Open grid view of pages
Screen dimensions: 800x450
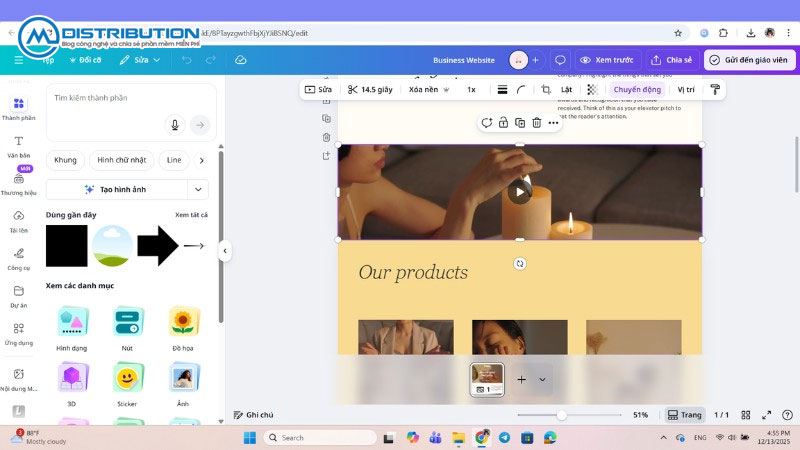(746, 415)
